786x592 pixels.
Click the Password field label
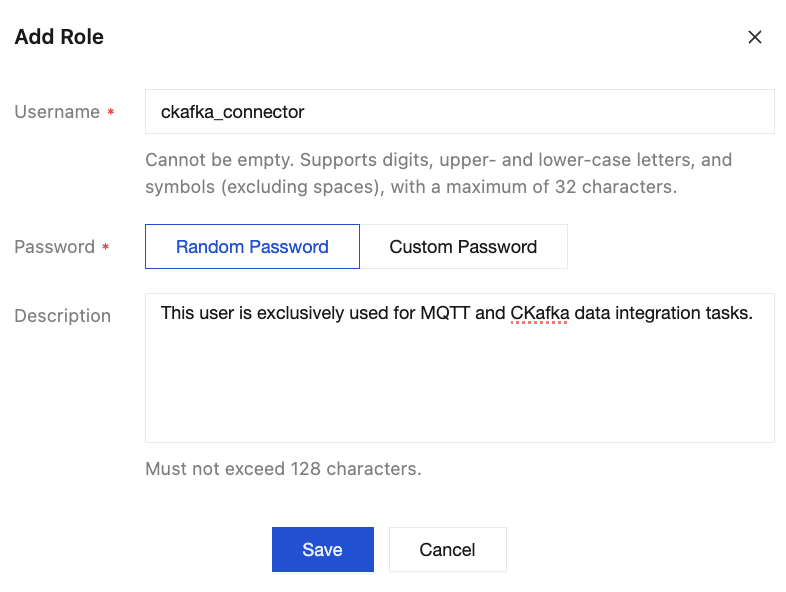coord(55,247)
